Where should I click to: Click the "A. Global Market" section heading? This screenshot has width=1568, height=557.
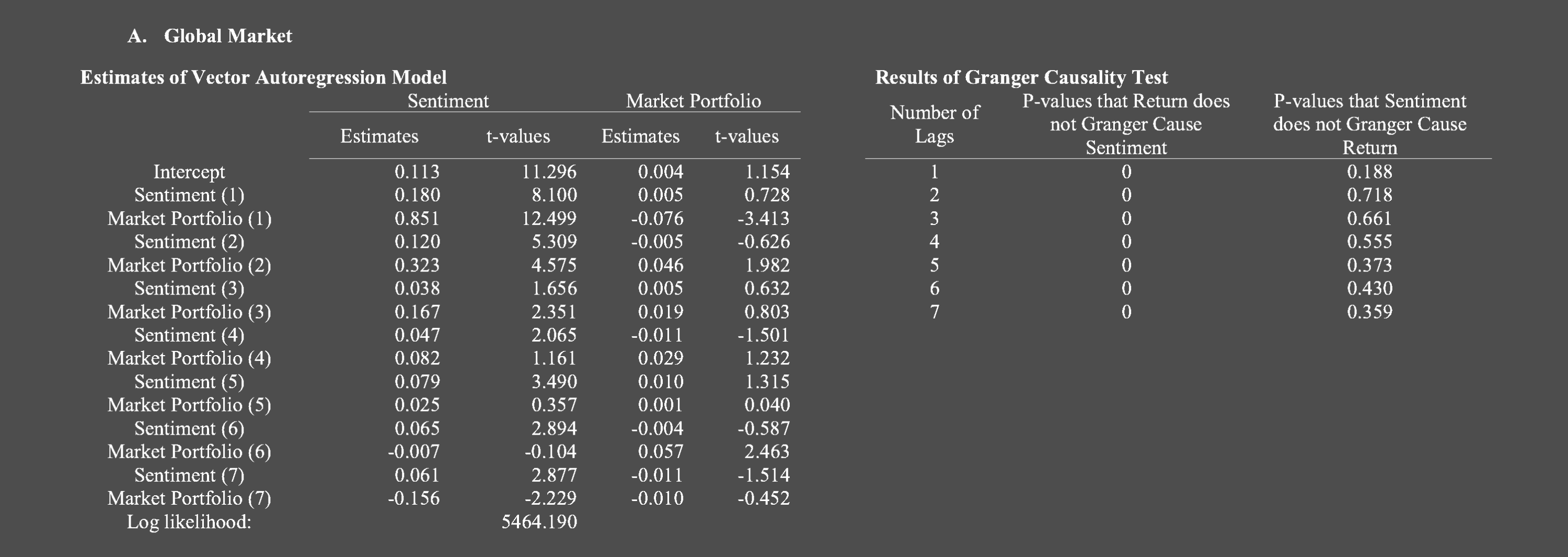click(210, 36)
